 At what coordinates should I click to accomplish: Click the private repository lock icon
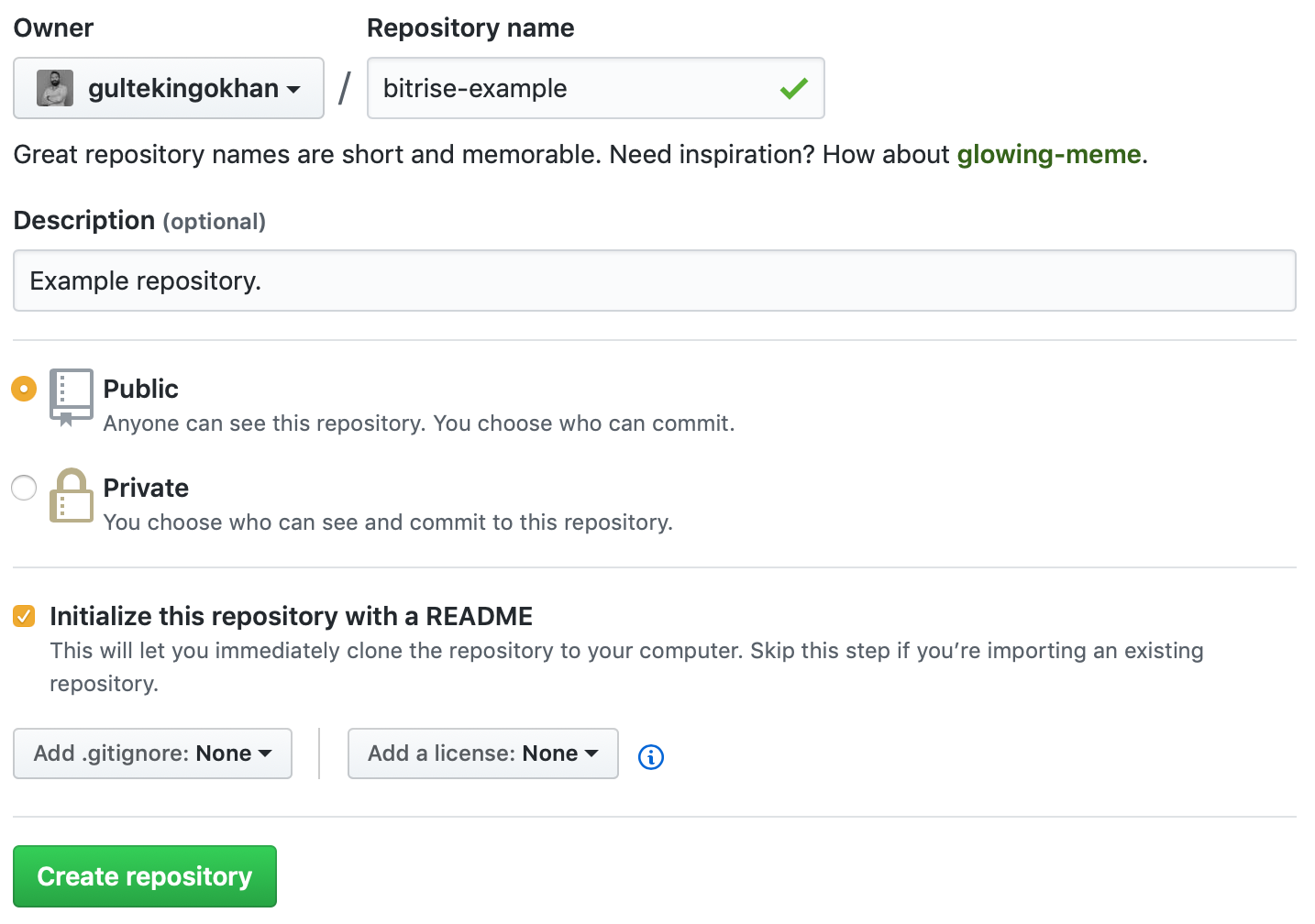tap(71, 496)
